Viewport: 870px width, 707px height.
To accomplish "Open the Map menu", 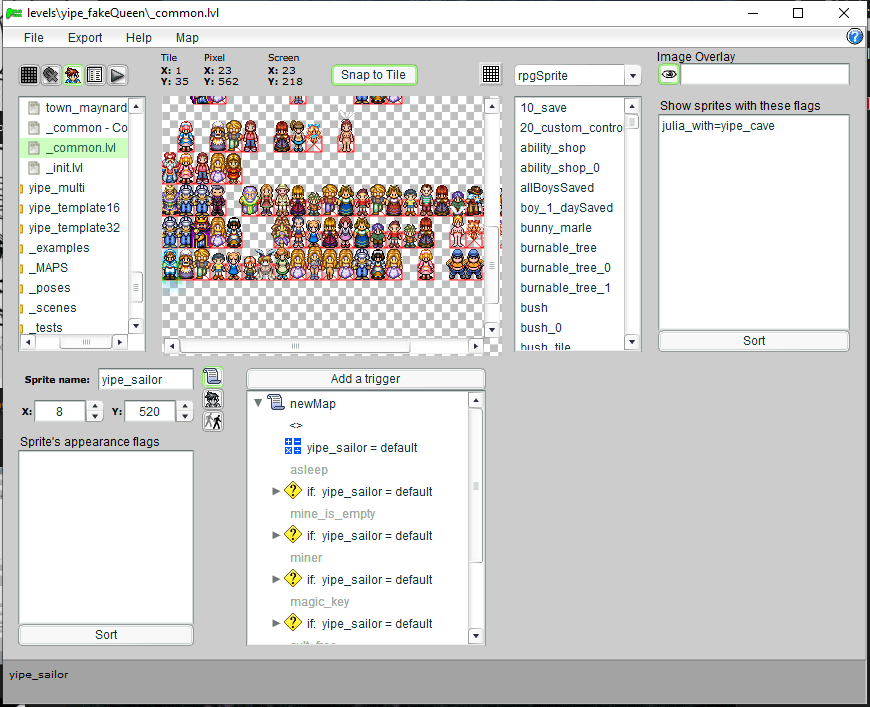I will coord(187,38).
